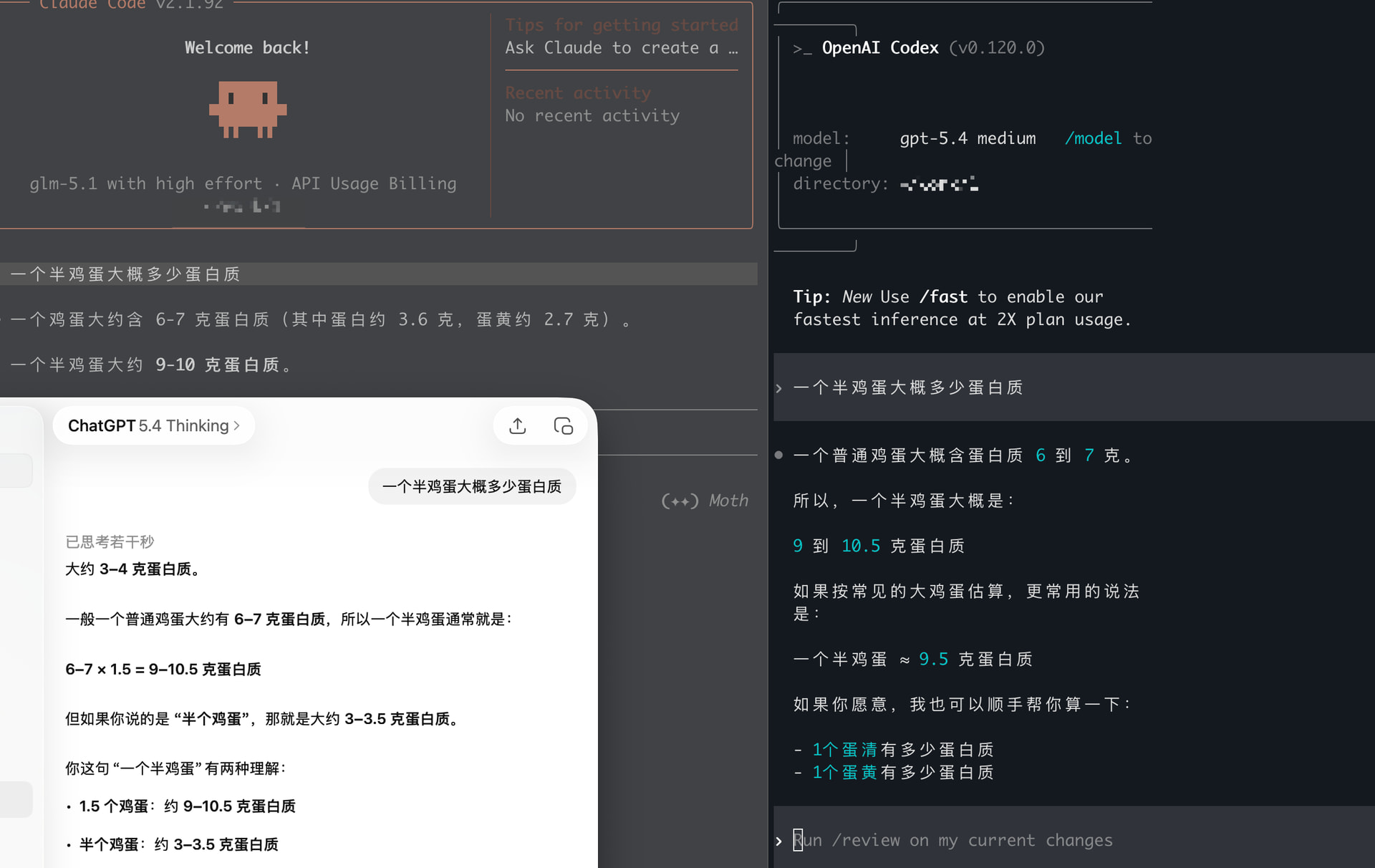Click '/fast' tip text in Codex
This screenshot has height=868, width=1375.
[x=943, y=297]
